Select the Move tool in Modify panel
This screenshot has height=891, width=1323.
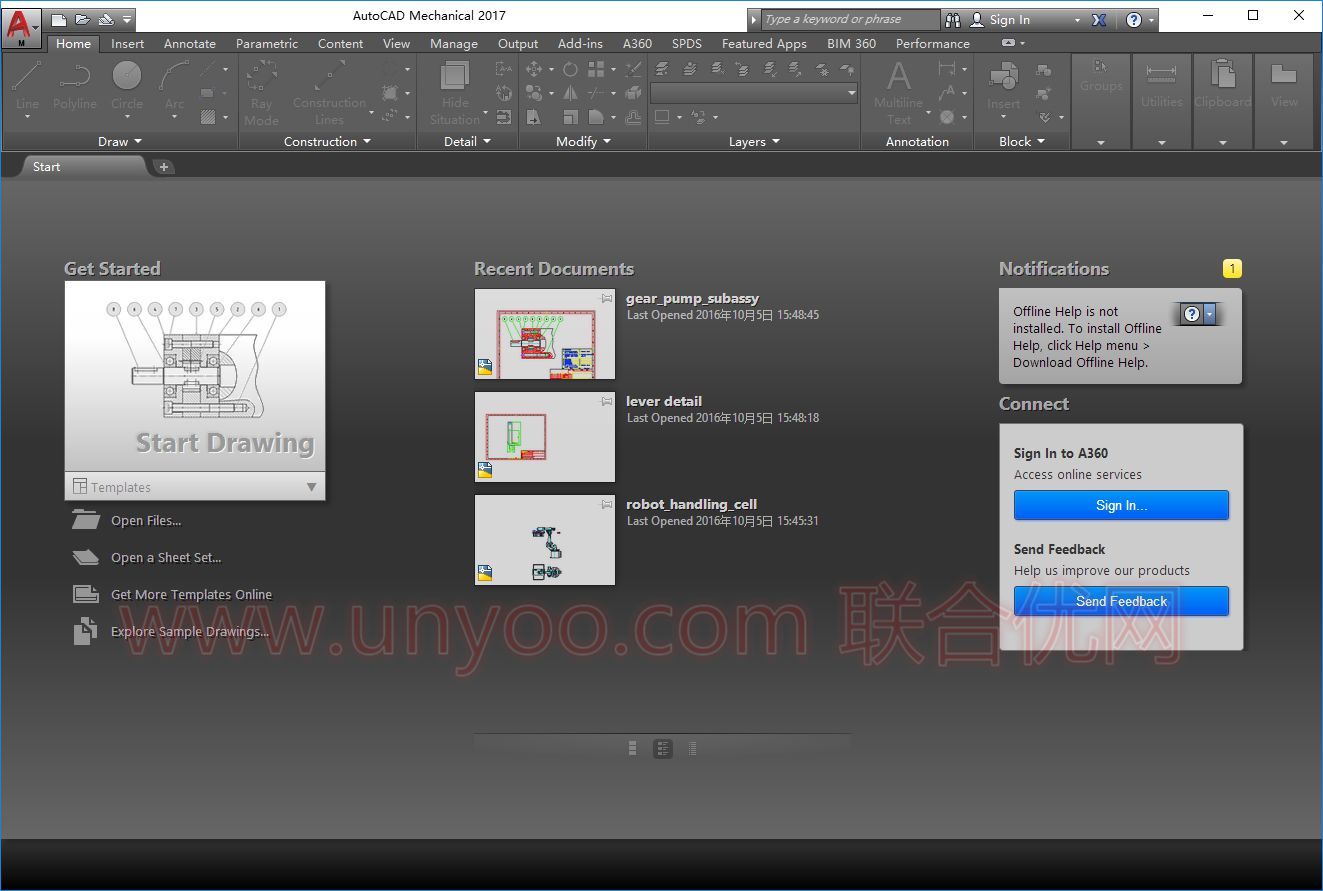click(x=533, y=69)
